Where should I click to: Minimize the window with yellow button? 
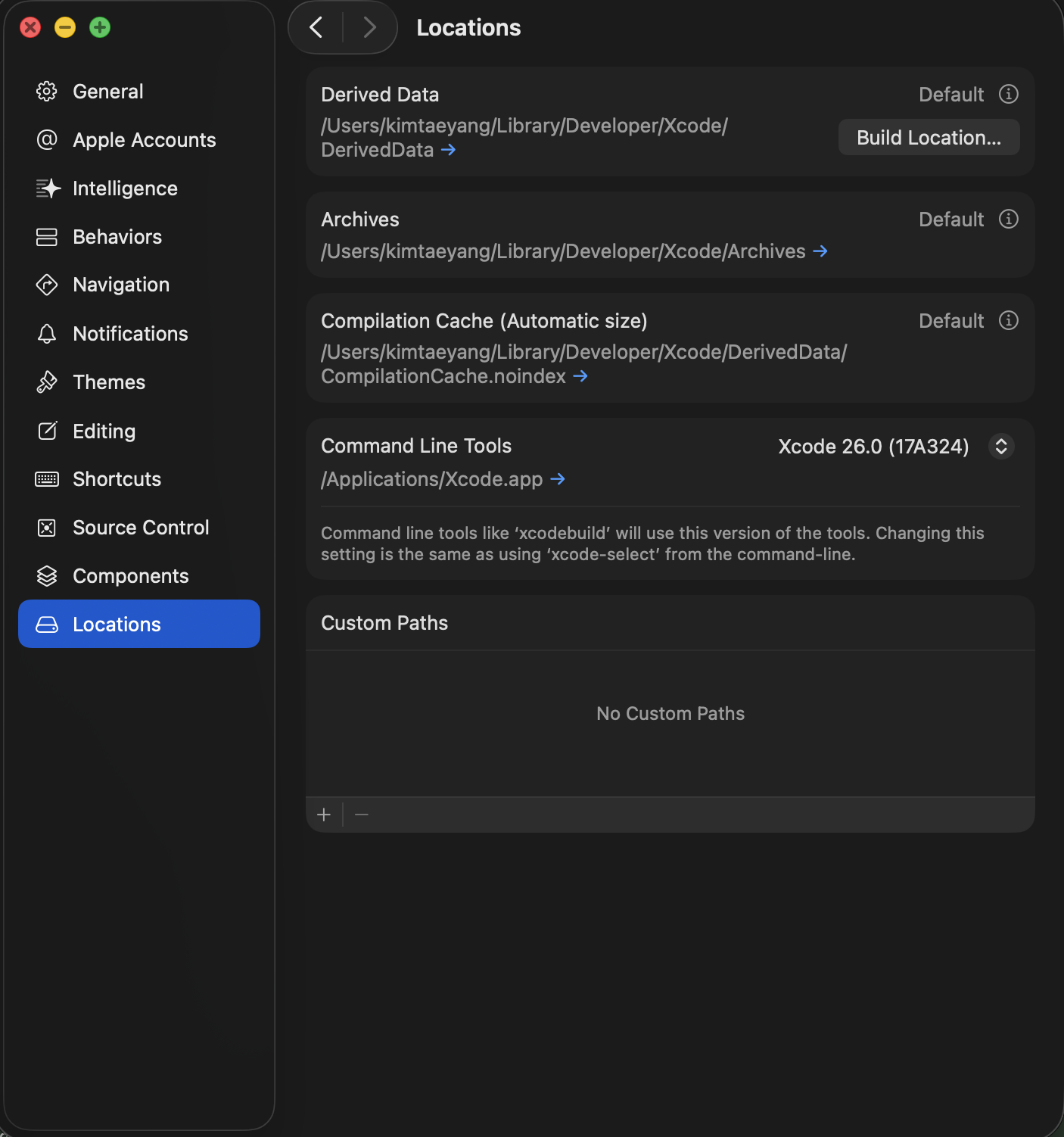pyautogui.click(x=65, y=27)
